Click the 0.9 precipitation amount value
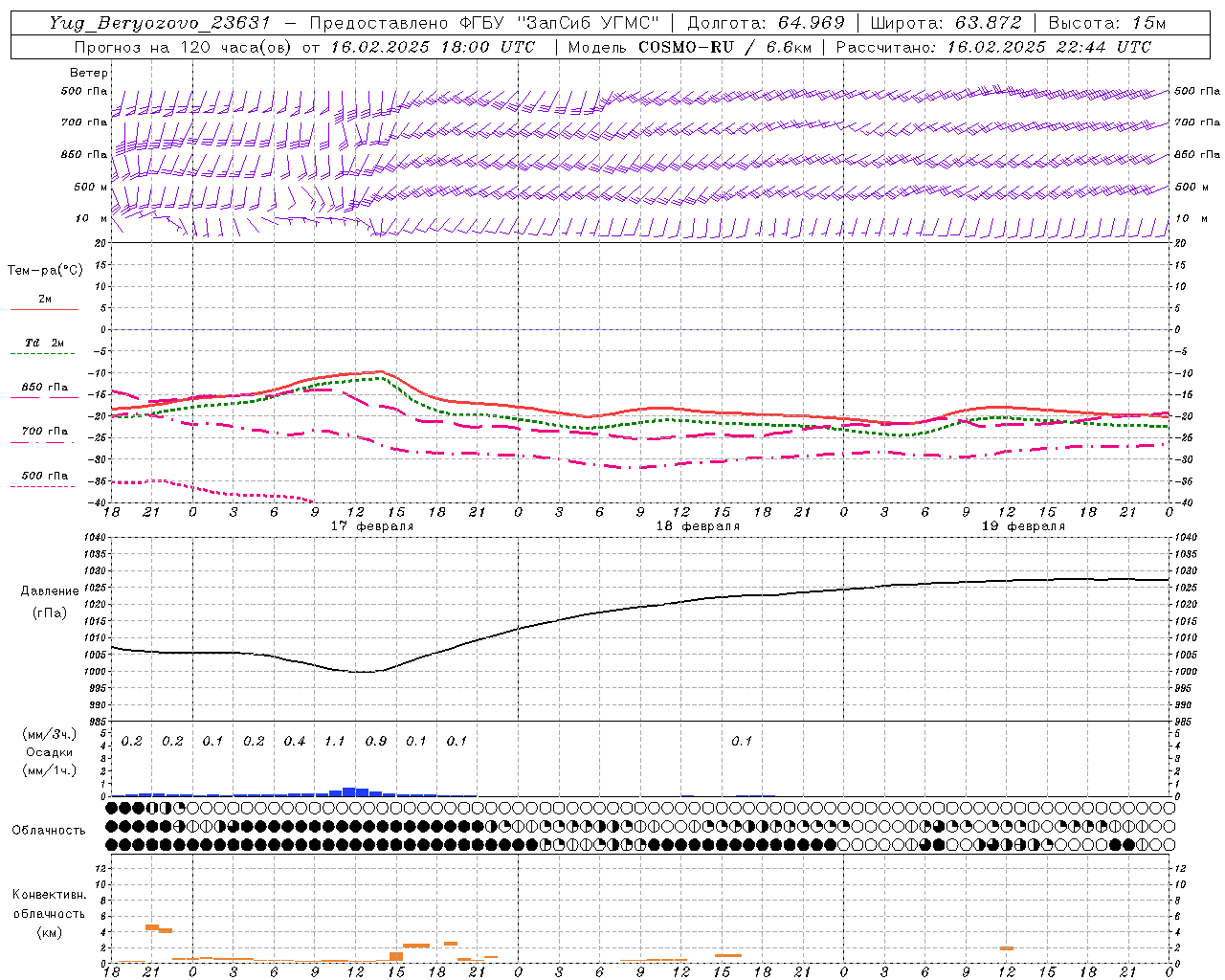Viewport: 1225px width, 980px height. tap(376, 742)
